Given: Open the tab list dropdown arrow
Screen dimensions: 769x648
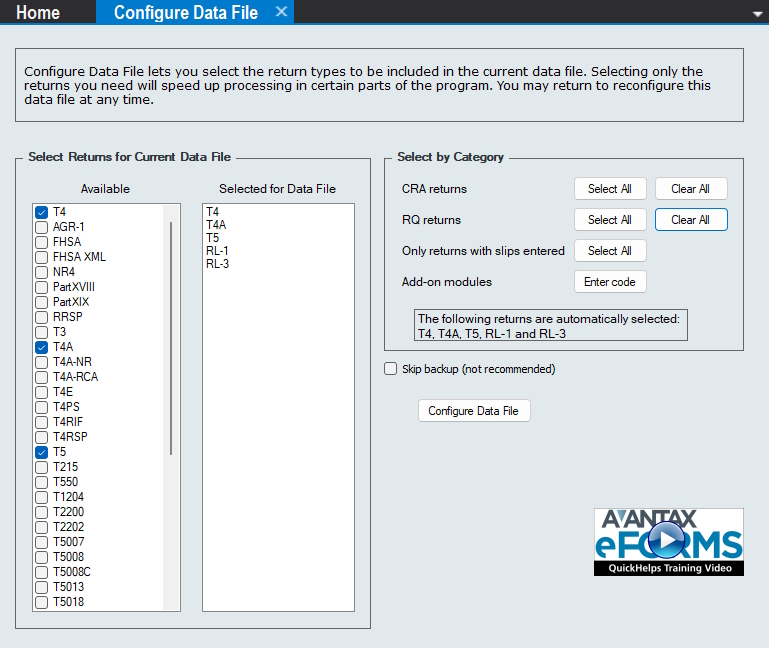Looking at the screenshot, I should (757, 14).
